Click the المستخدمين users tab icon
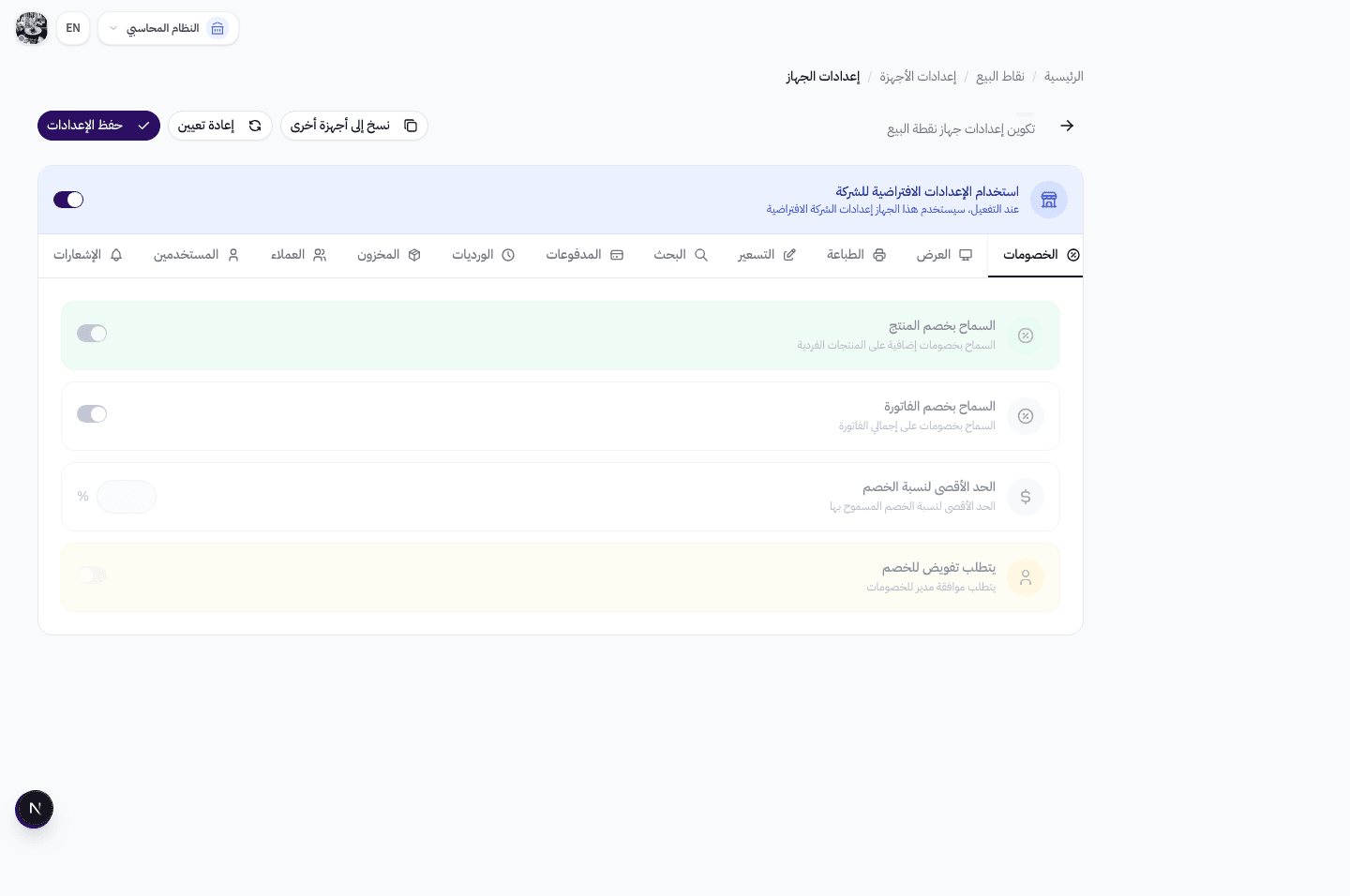 [234, 255]
